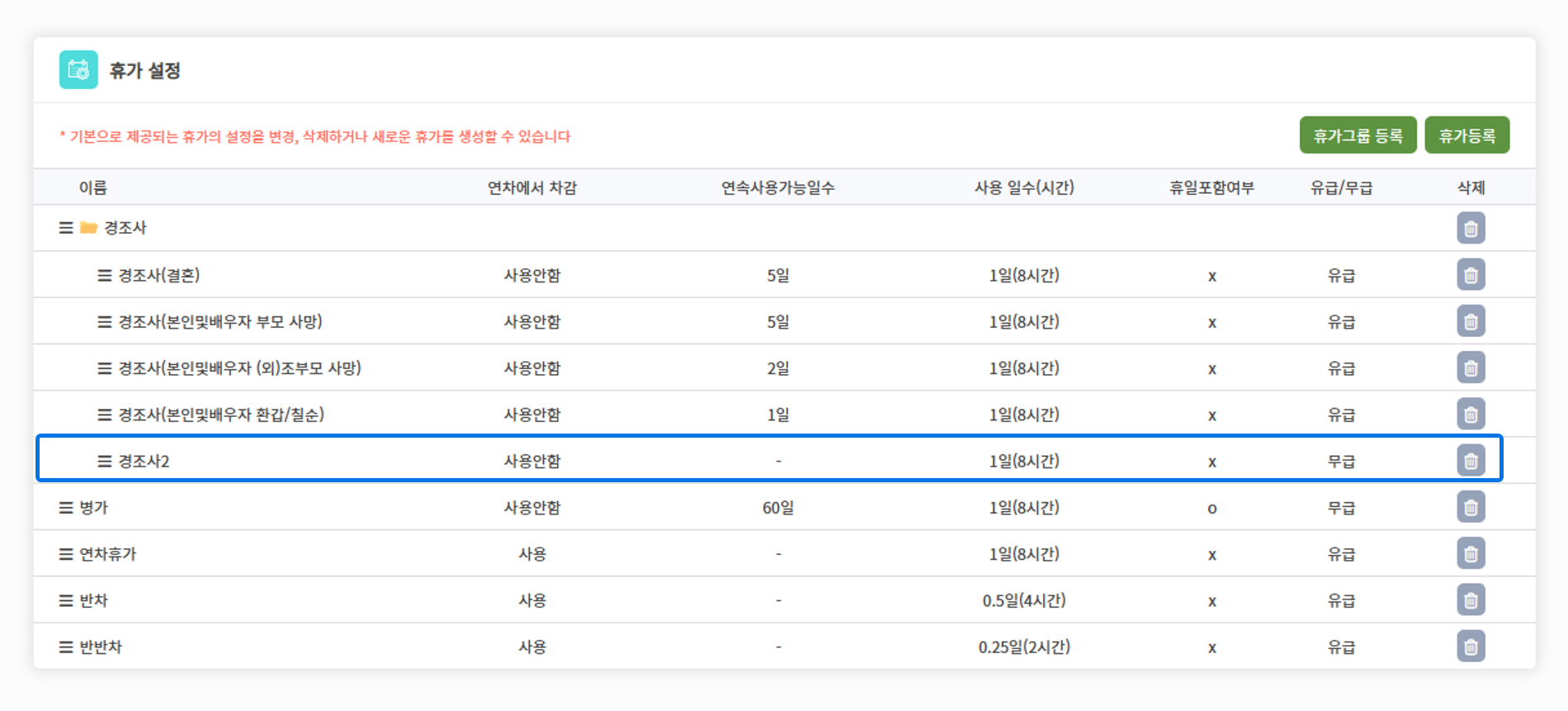Delete 경조사2 using its trash icon
This screenshot has height=711, width=1568.
[1471, 461]
